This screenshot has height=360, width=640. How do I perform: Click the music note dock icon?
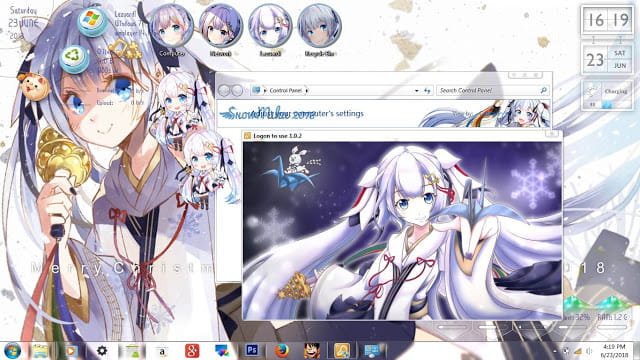pyautogui.click(x=124, y=49)
